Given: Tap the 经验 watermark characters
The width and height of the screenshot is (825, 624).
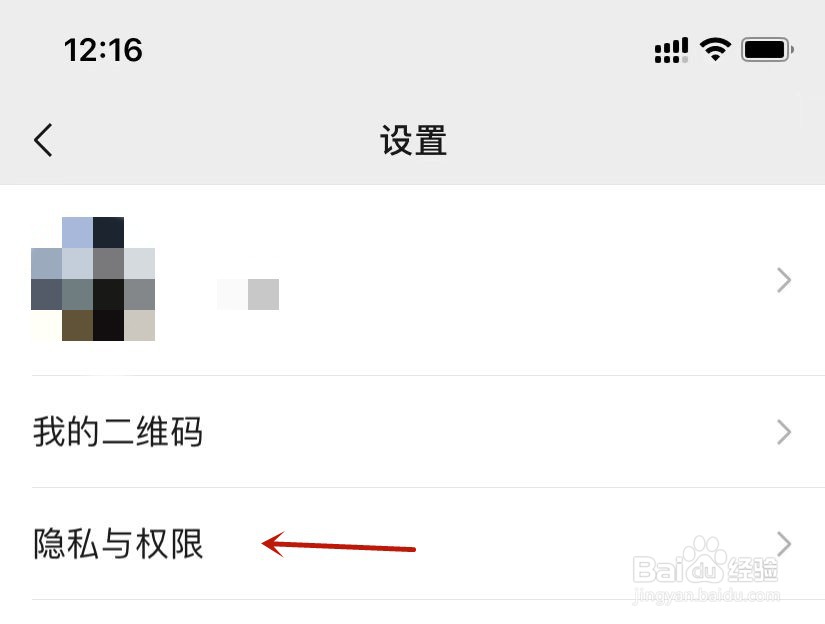Looking at the screenshot, I should tap(753, 570).
